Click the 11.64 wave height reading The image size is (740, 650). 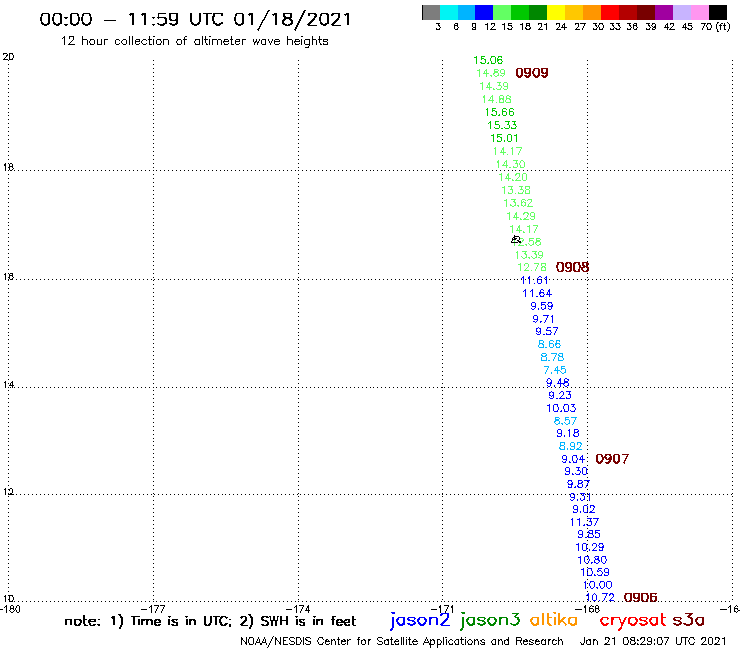click(537, 294)
